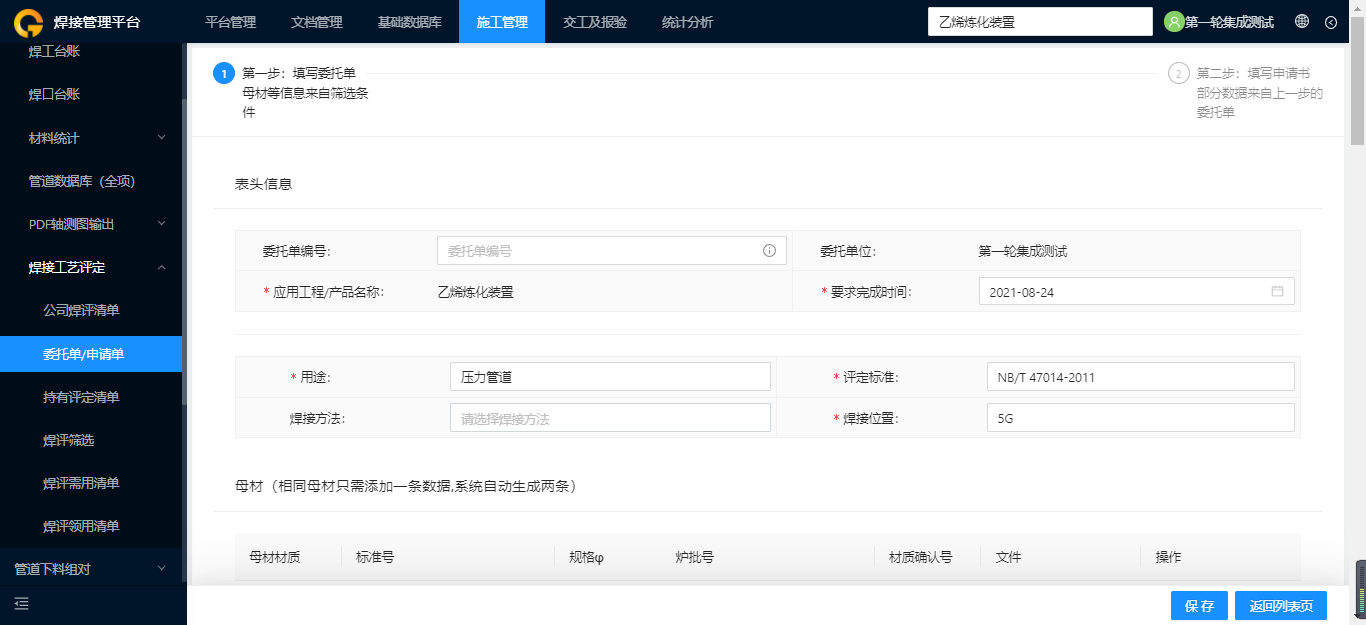The width and height of the screenshot is (1366, 625).
Task: Expand 管道下料组对 submenu
Action: [x=162, y=568]
